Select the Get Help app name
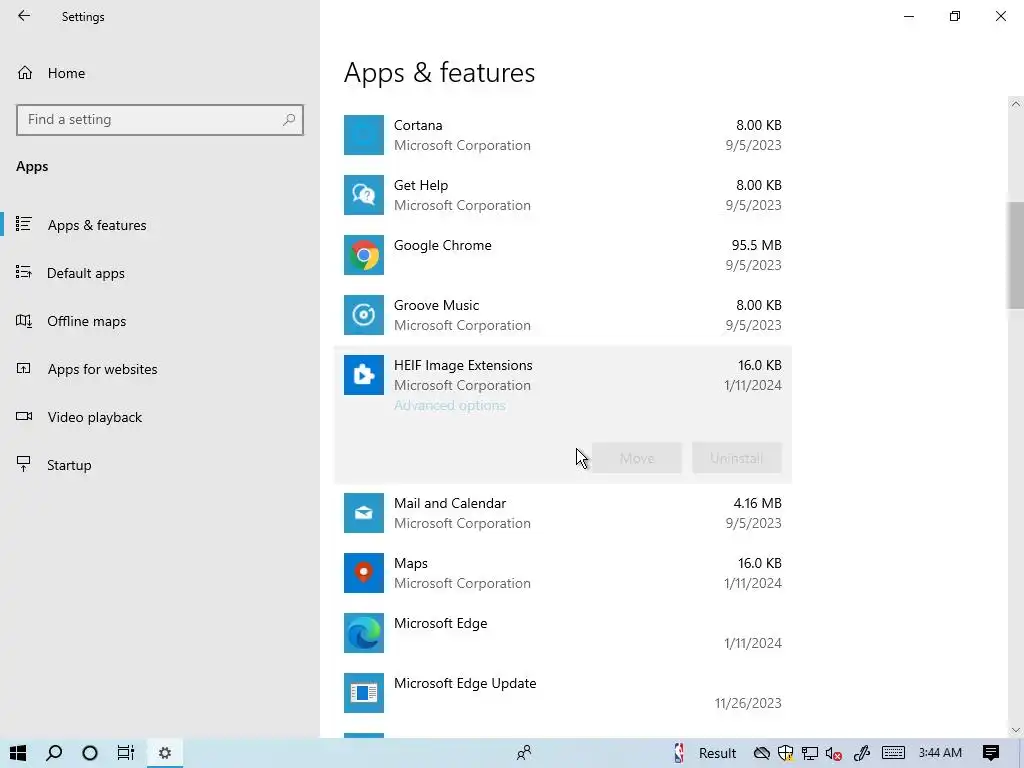The image size is (1024, 768). [x=421, y=185]
